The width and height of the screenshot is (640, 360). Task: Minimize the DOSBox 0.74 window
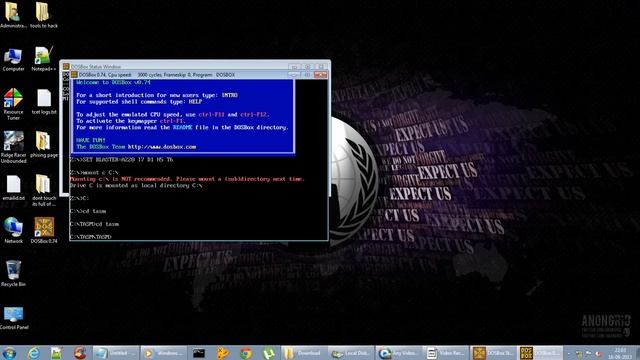(x=293, y=75)
